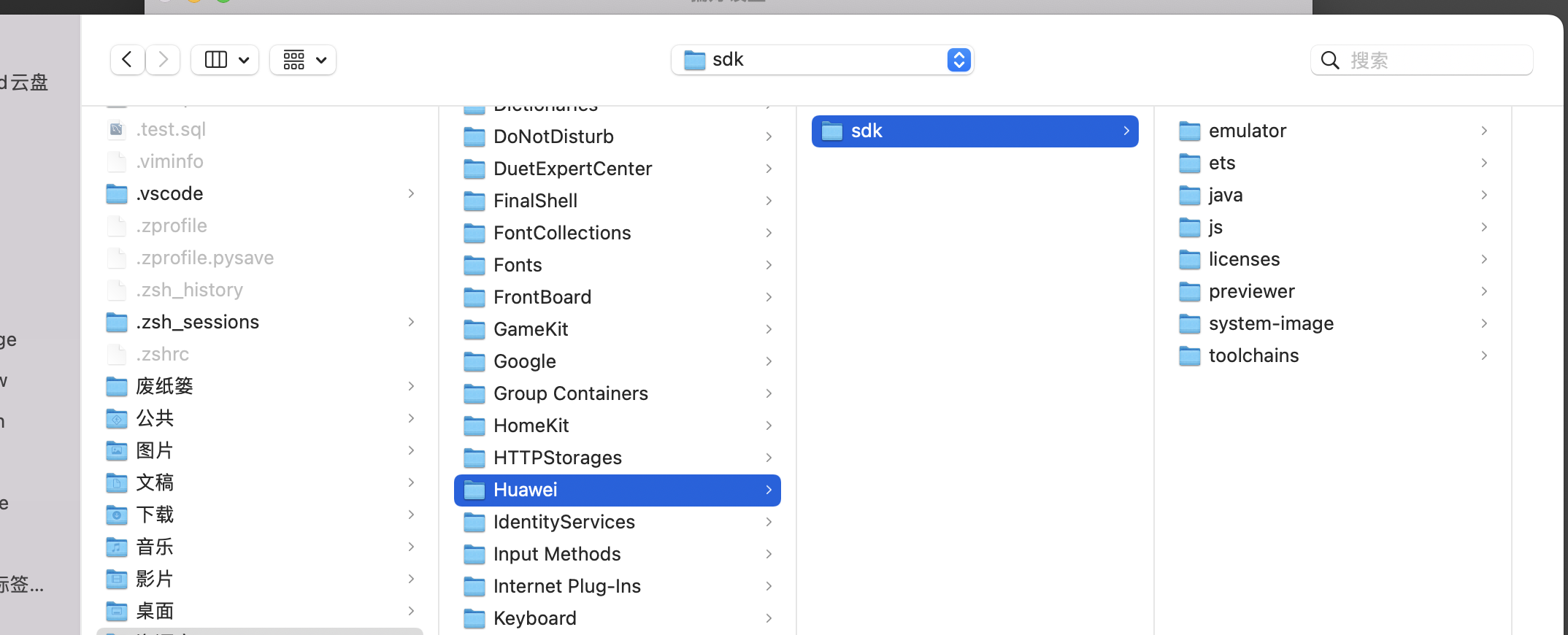Select the licenses folder
The width and height of the screenshot is (1568, 635).
point(1244,259)
